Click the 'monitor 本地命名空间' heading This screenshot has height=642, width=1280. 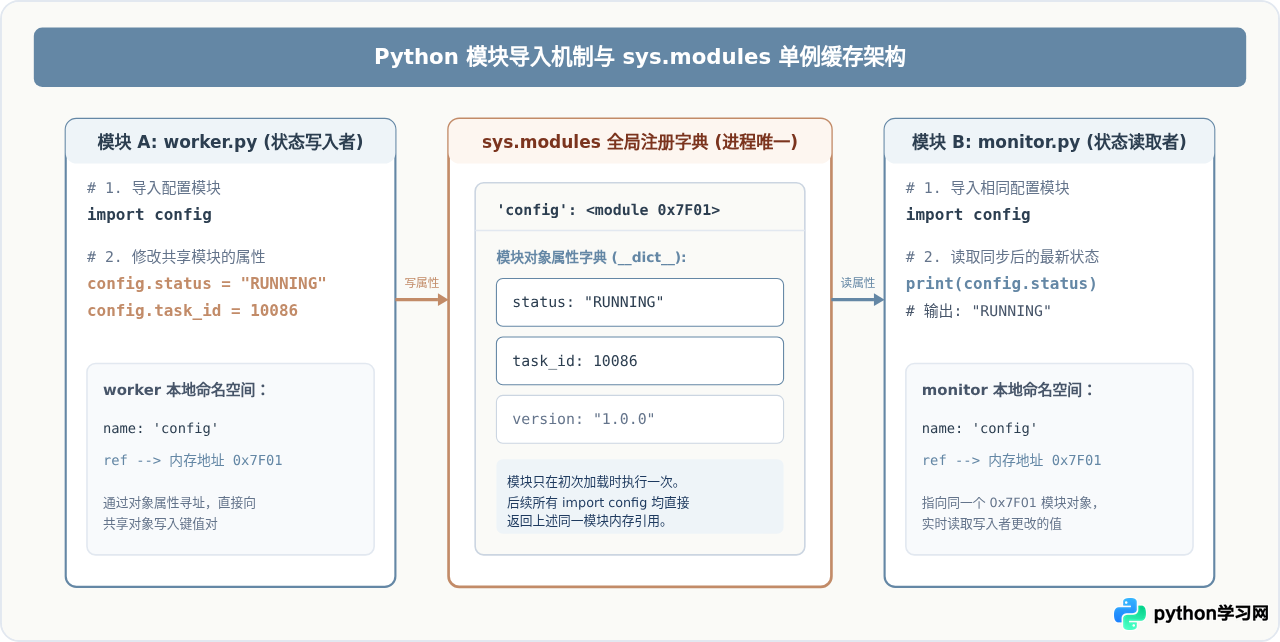point(1008,390)
